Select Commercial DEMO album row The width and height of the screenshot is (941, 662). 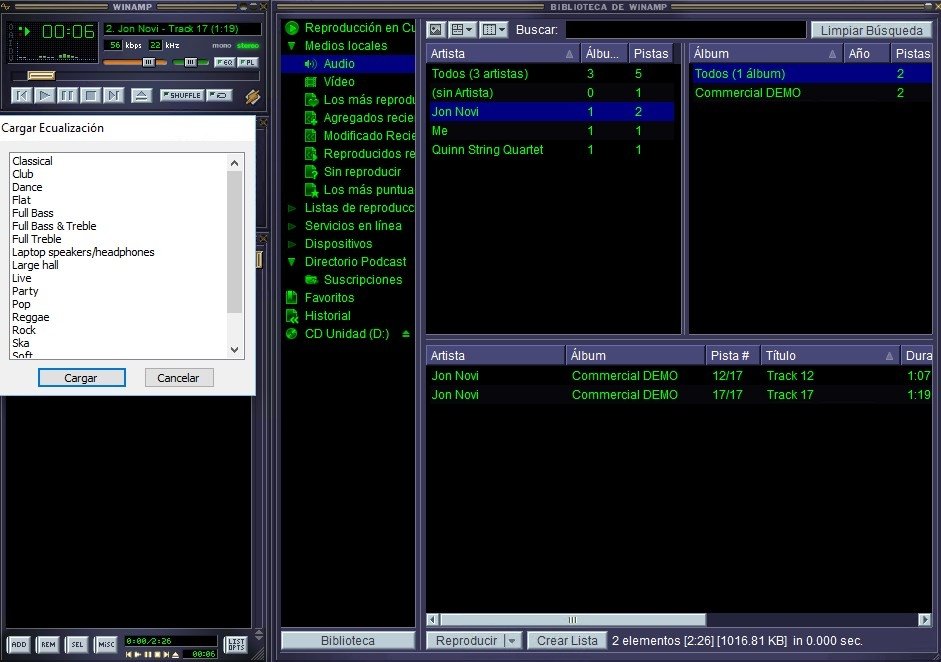pos(811,93)
